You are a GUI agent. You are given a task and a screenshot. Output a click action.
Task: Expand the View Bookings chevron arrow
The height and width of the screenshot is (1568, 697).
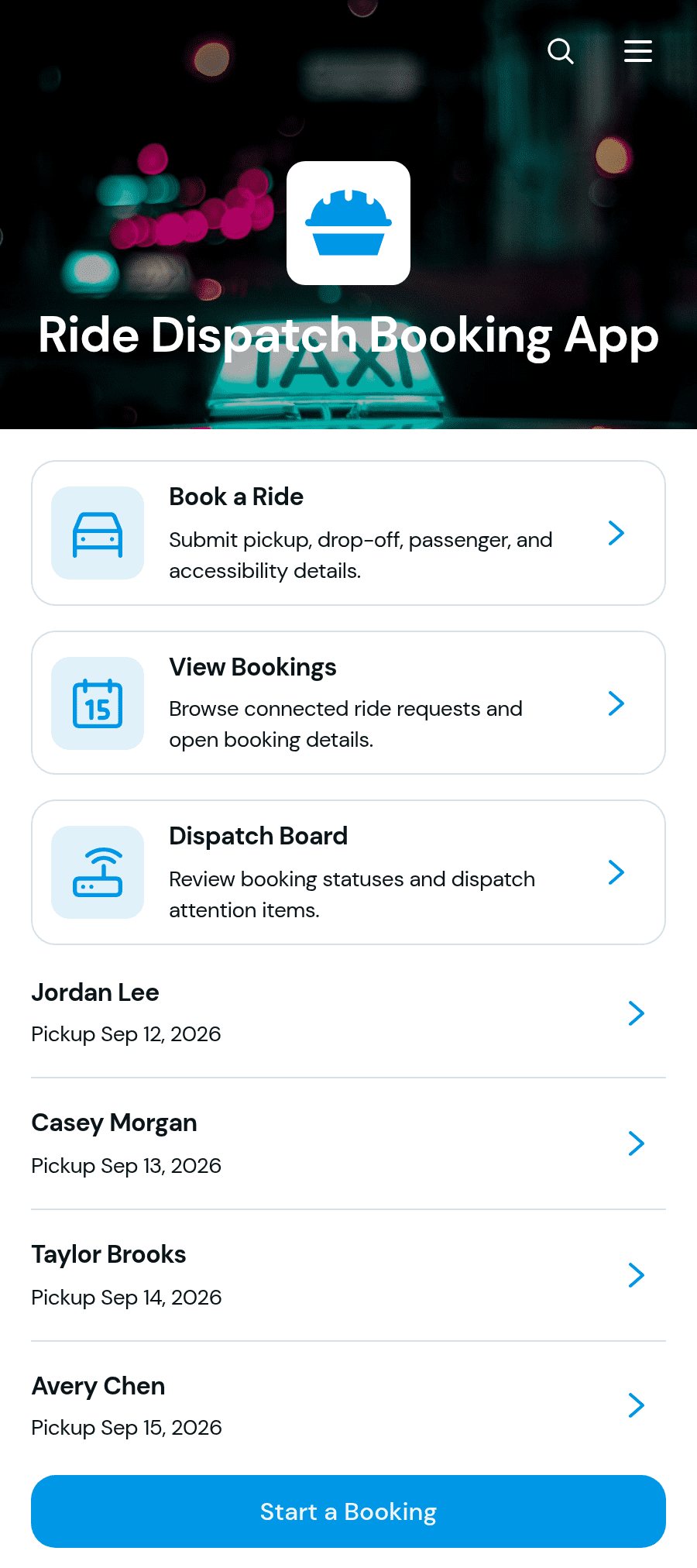tap(616, 703)
